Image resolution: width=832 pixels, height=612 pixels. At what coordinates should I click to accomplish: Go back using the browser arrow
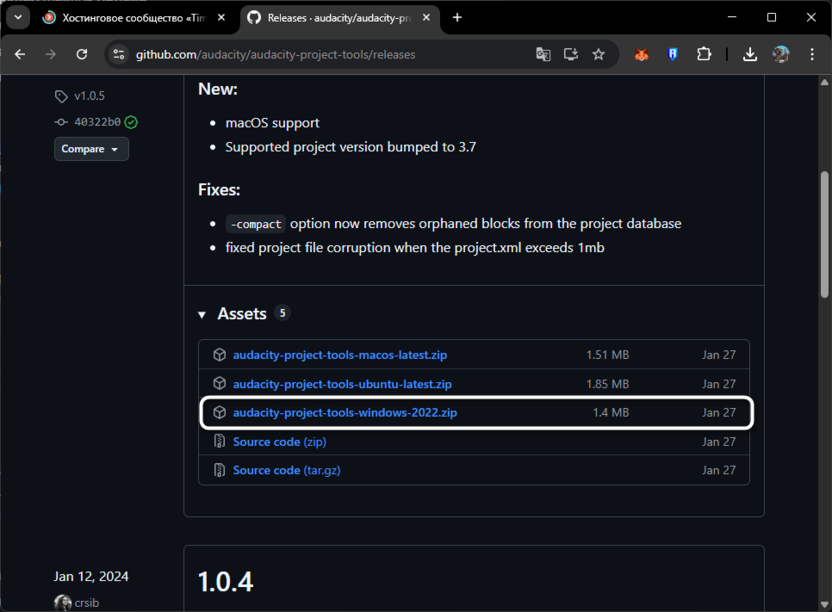[20, 54]
